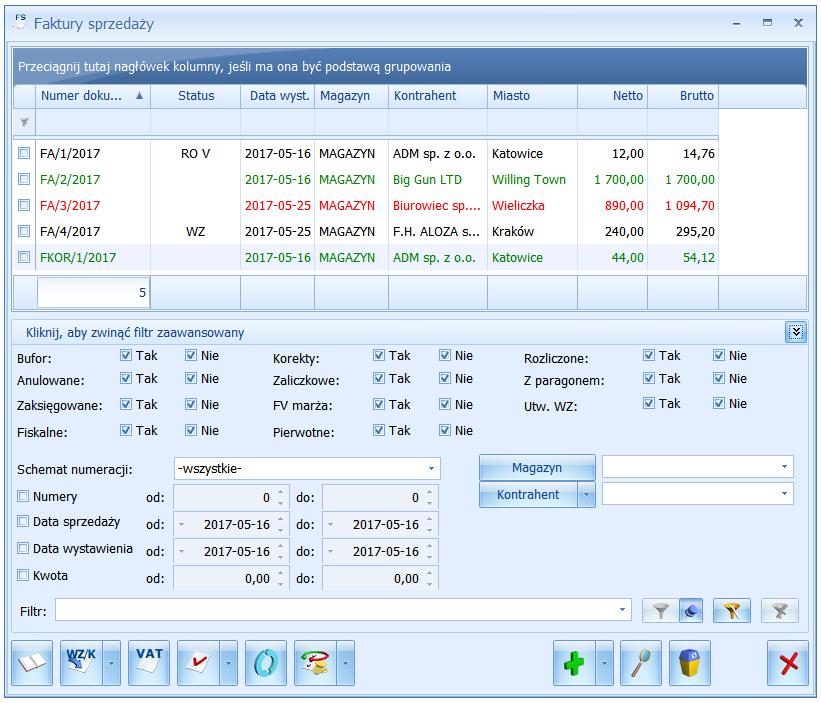
Task: Uncheck Bufor Tak checkbox
Action: pyautogui.click(x=126, y=355)
